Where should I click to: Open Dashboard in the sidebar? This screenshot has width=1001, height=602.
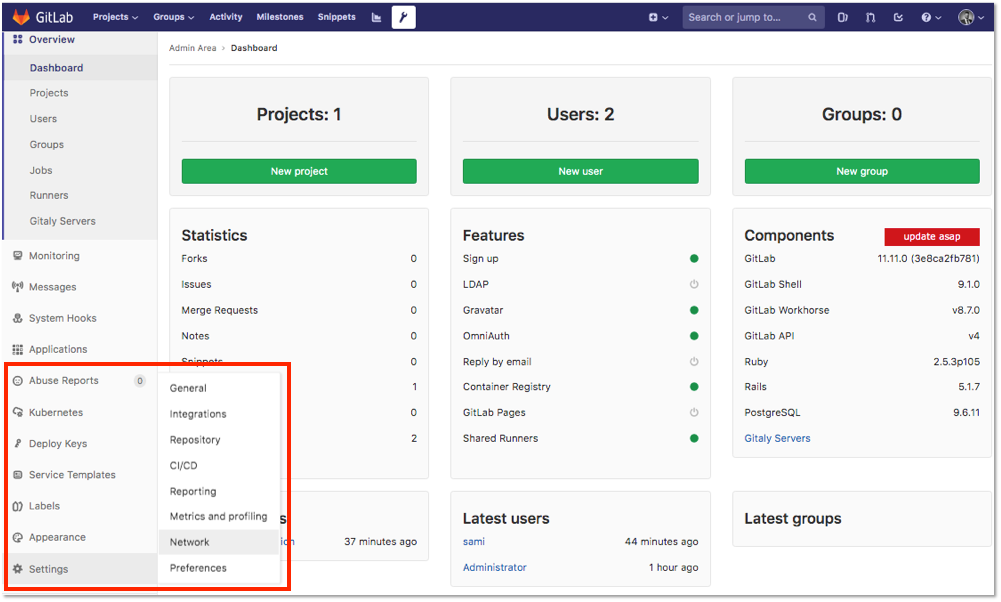56,68
